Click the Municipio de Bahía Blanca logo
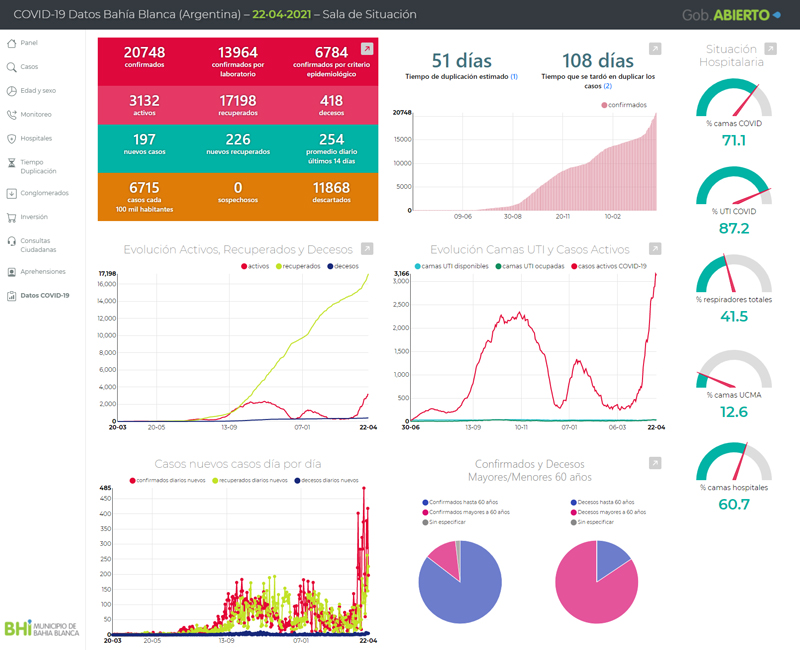The image size is (800, 650). click(42, 629)
